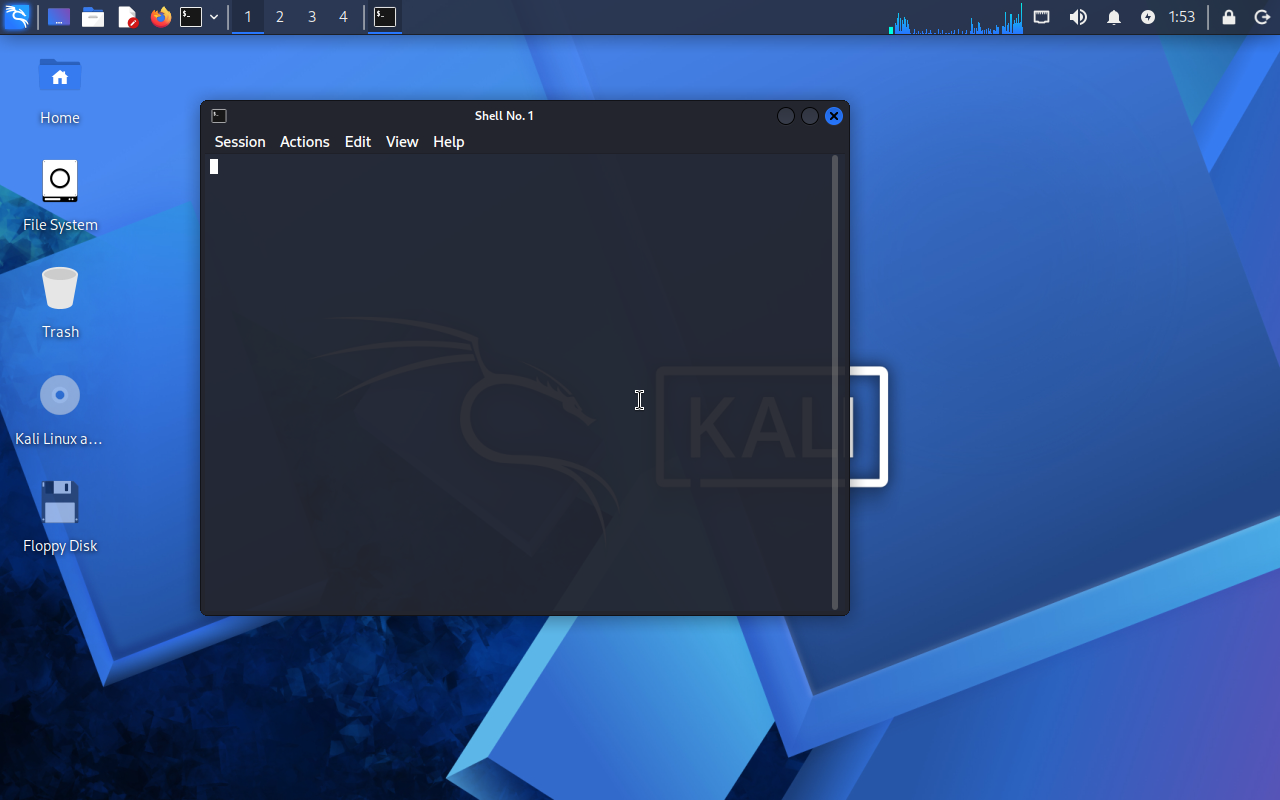1280x800 pixels.
Task: Open the Help menu in terminal
Action: click(x=448, y=142)
